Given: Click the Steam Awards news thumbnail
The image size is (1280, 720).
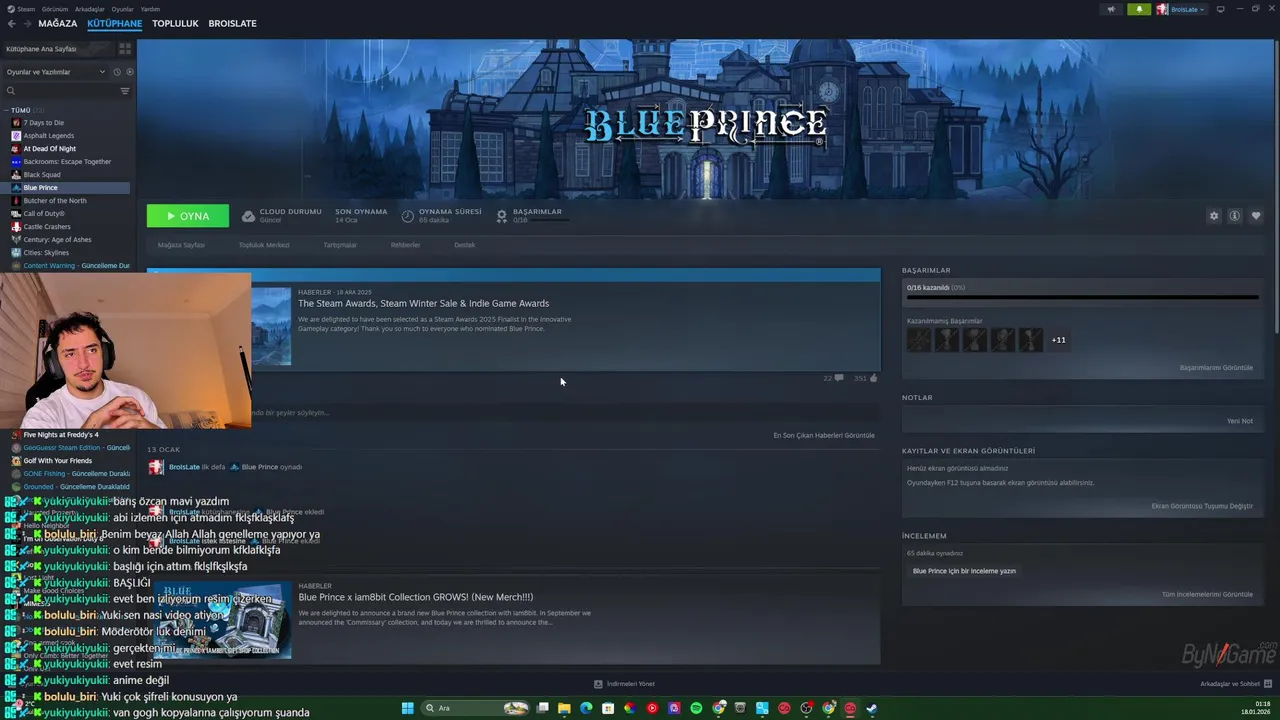Looking at the screenshot, I should [271, 326].
